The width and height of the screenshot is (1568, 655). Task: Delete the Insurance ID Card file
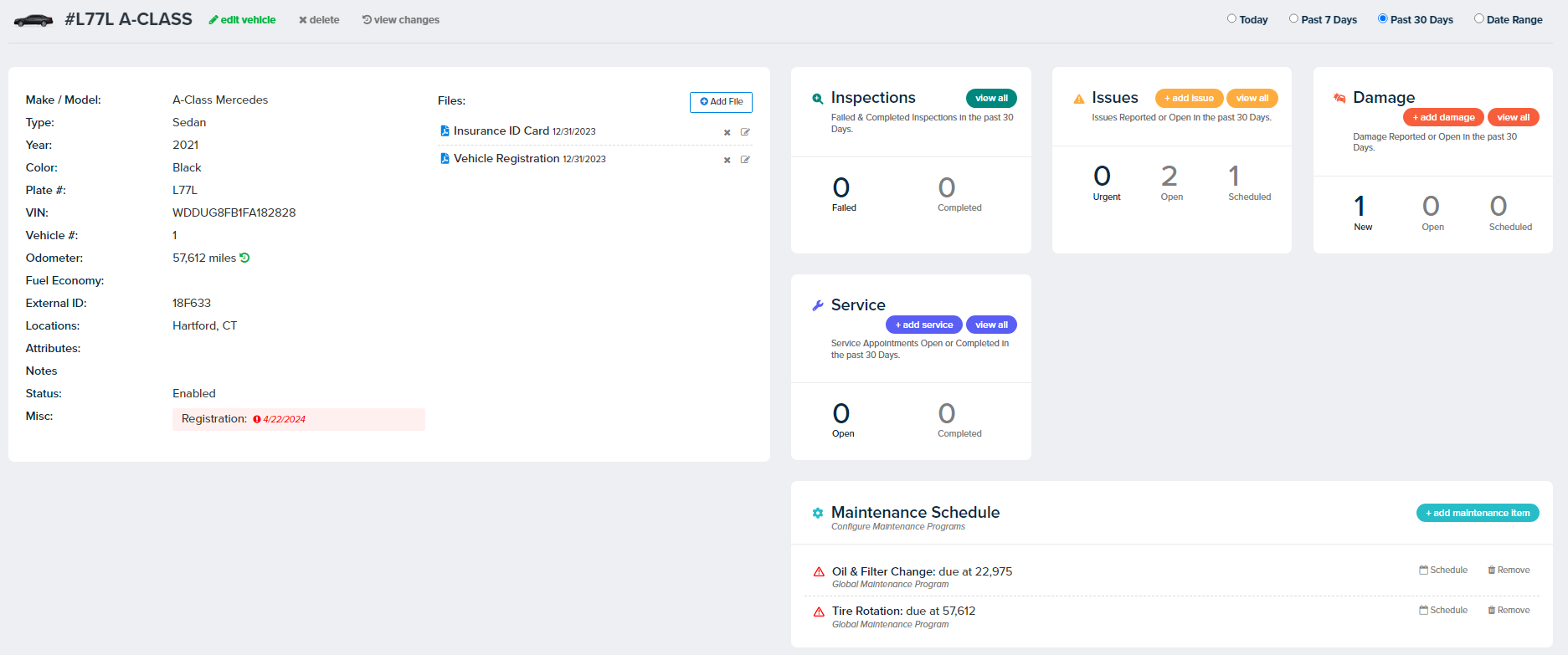coord(727,132)
